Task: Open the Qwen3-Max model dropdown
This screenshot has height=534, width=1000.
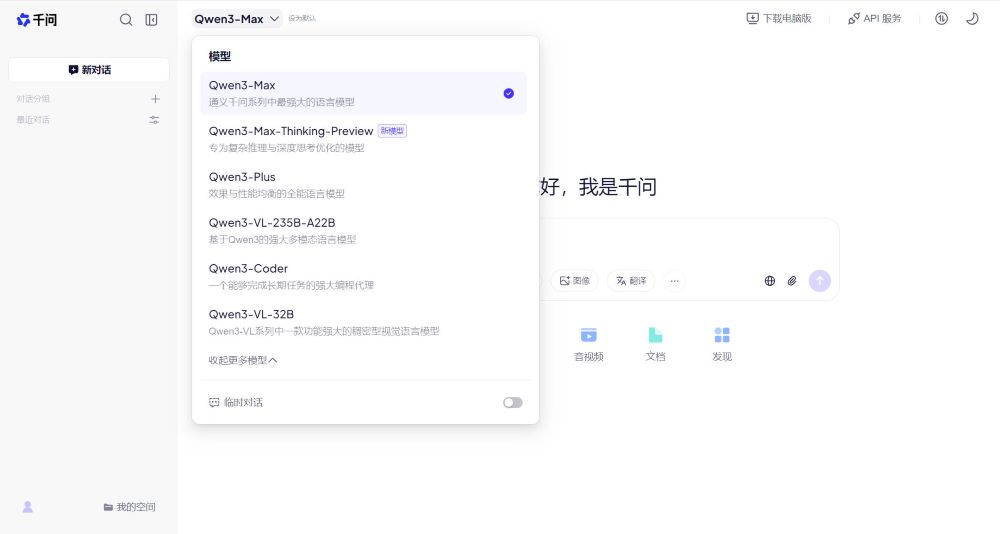Action: [x=237, y=18]
